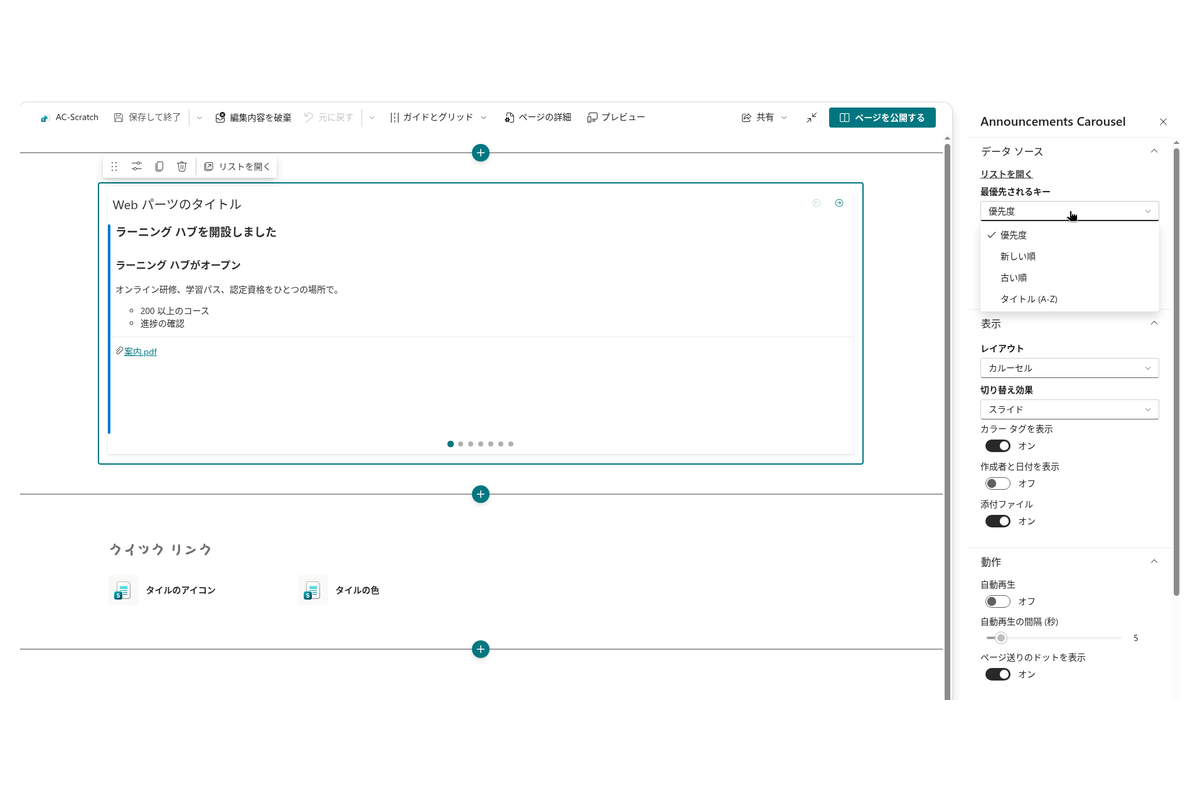Screen dimensions: 1200x800
Task: Click the collapse header arrows icon
Action: tap(812, 117)
